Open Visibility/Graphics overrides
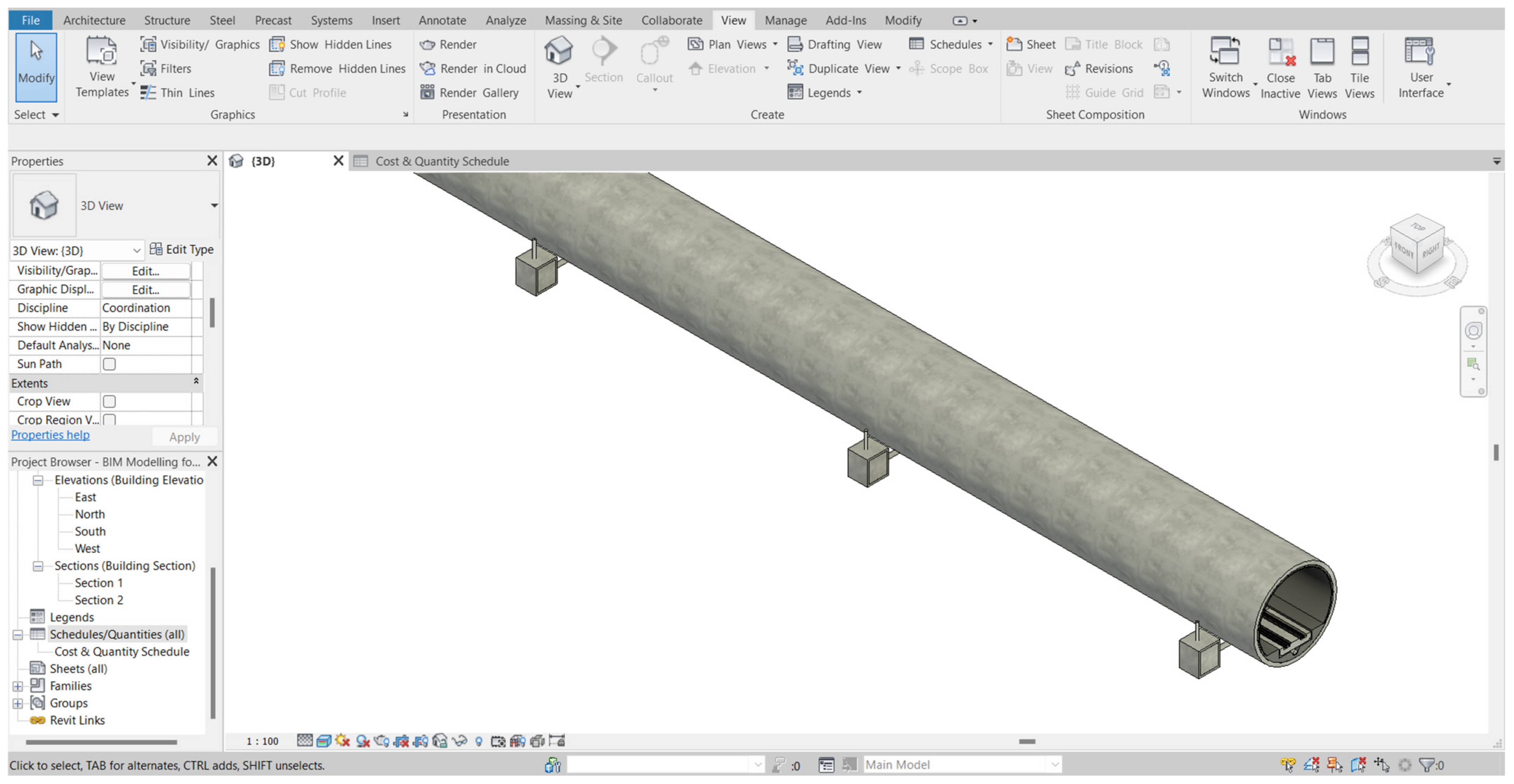 coord(200,45)
